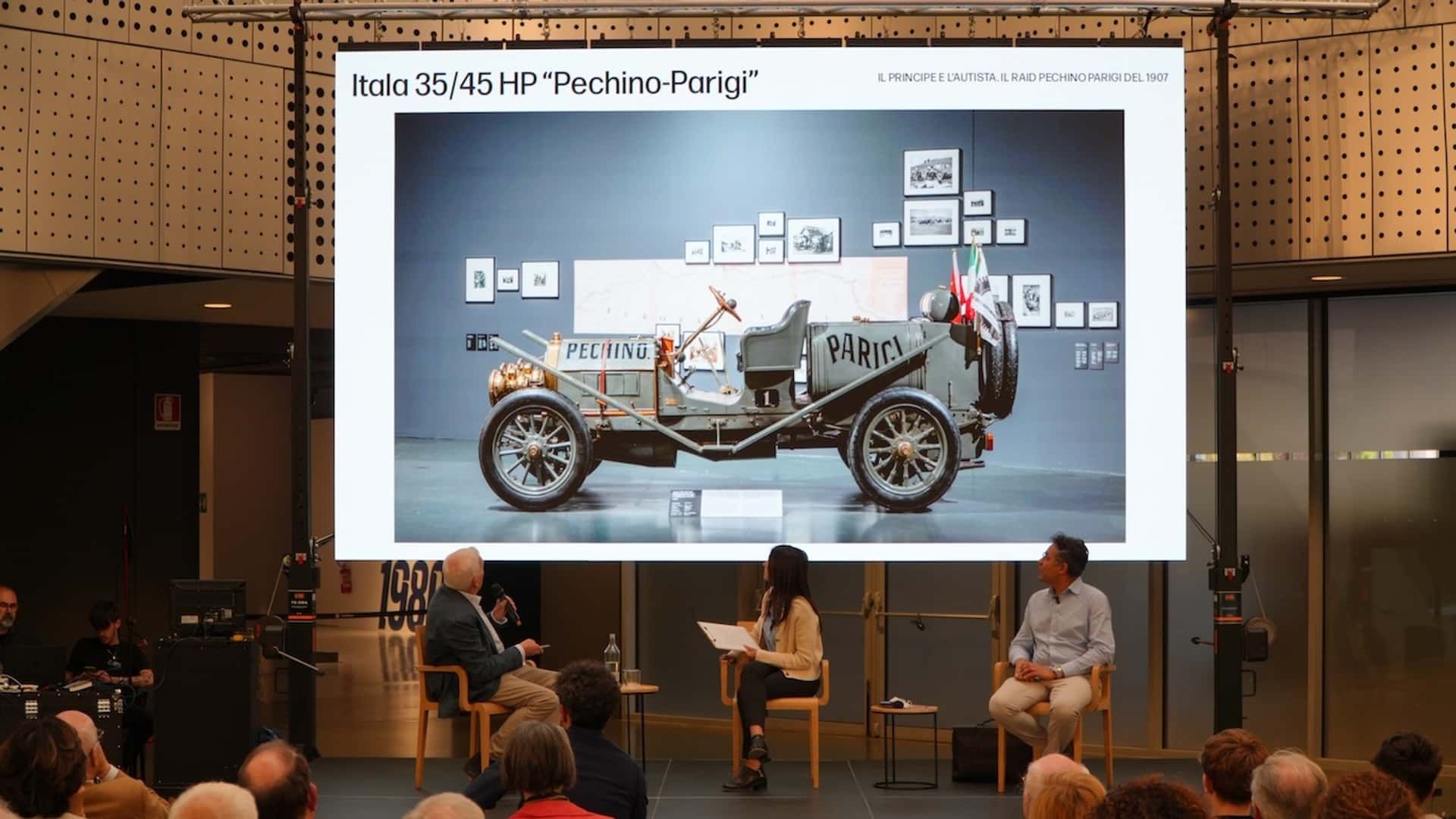Viewport: 1456px width, 819px height.
Task: Click the car's rear wheel
Action: [x=903, y=448]
